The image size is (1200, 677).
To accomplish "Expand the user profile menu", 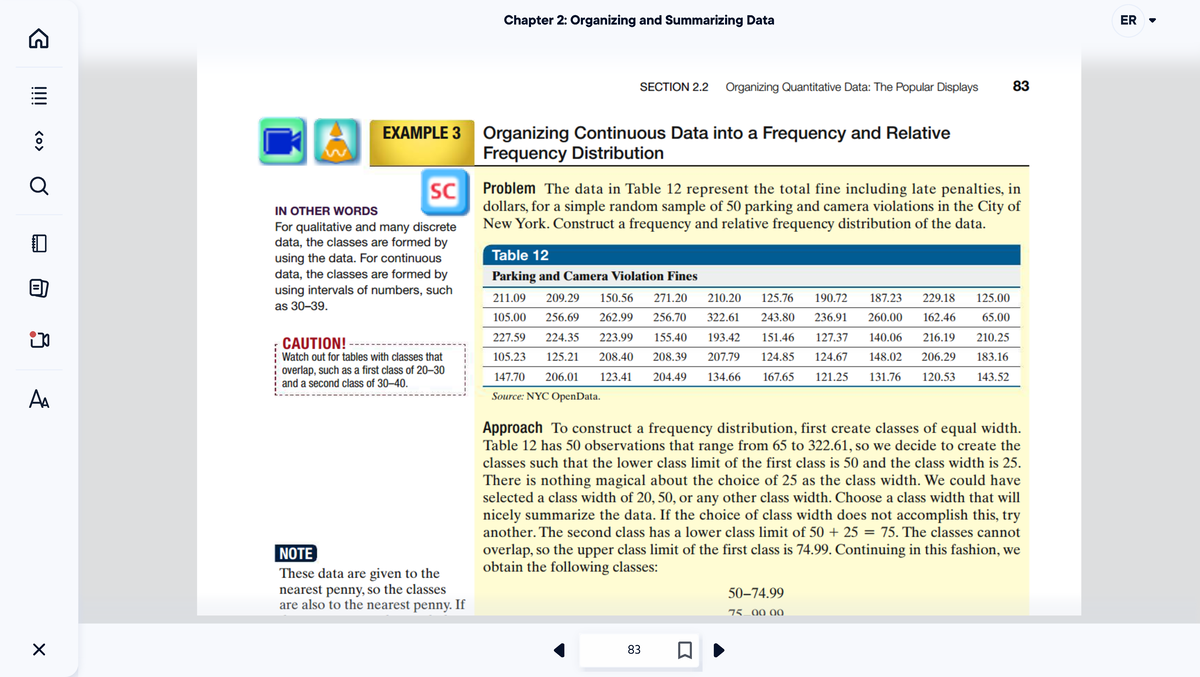I will 1135,20.
